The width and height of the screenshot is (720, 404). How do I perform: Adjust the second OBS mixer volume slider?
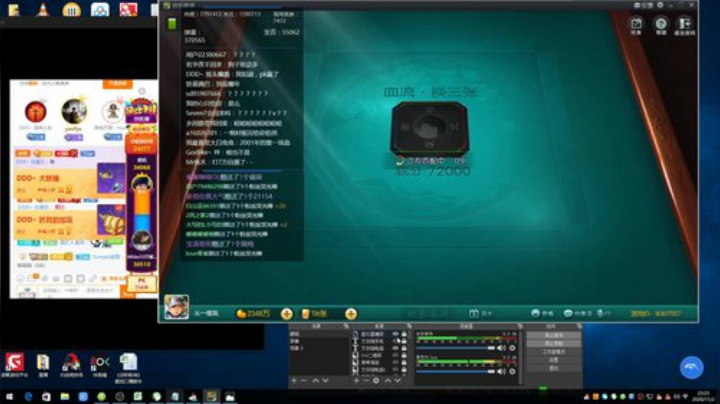click(x=455, y=371)
